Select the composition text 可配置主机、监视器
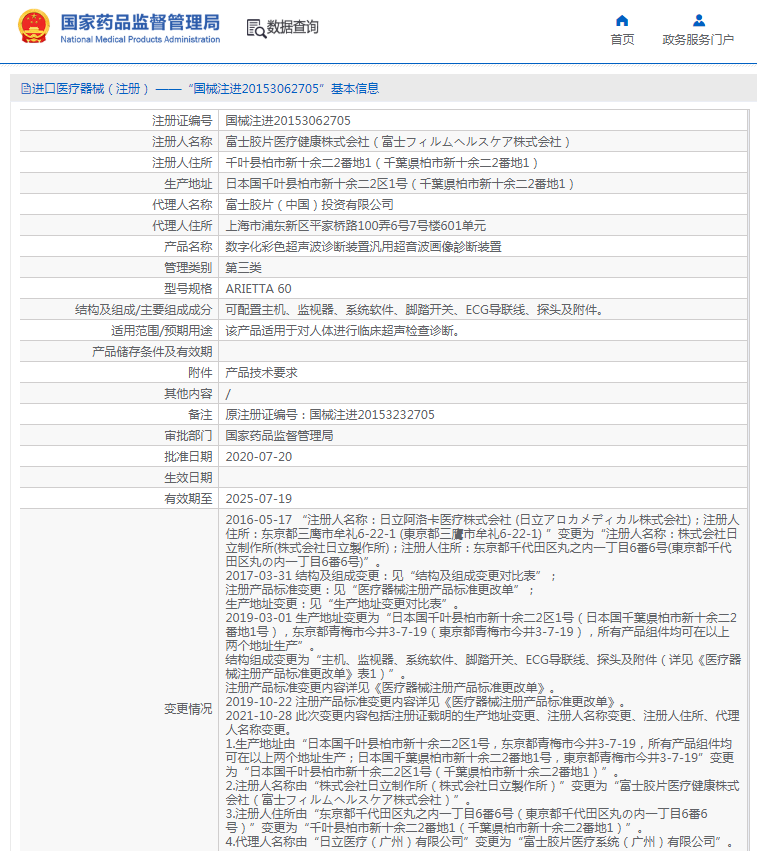 point(415,310)
